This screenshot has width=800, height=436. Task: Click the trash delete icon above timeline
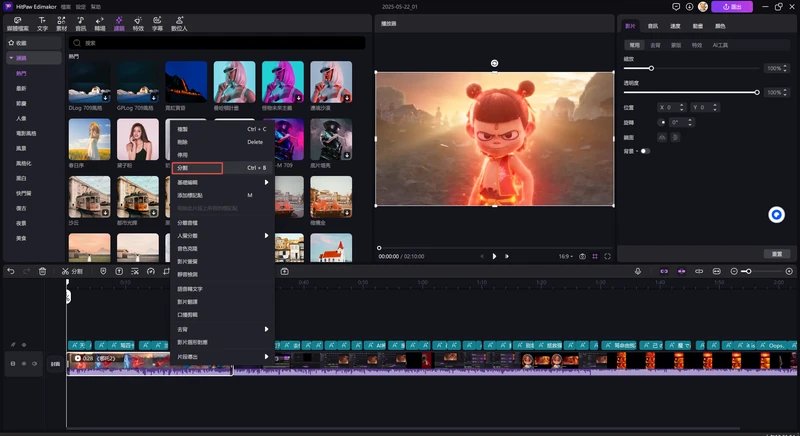coord(42,271)
